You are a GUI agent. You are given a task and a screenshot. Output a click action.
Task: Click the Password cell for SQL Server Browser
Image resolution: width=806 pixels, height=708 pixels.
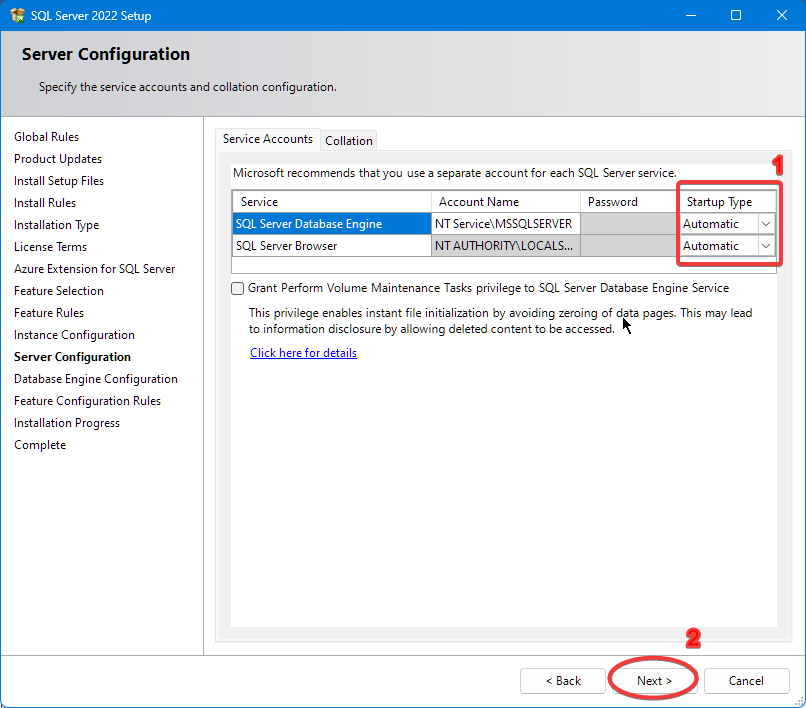pos(629,246)
